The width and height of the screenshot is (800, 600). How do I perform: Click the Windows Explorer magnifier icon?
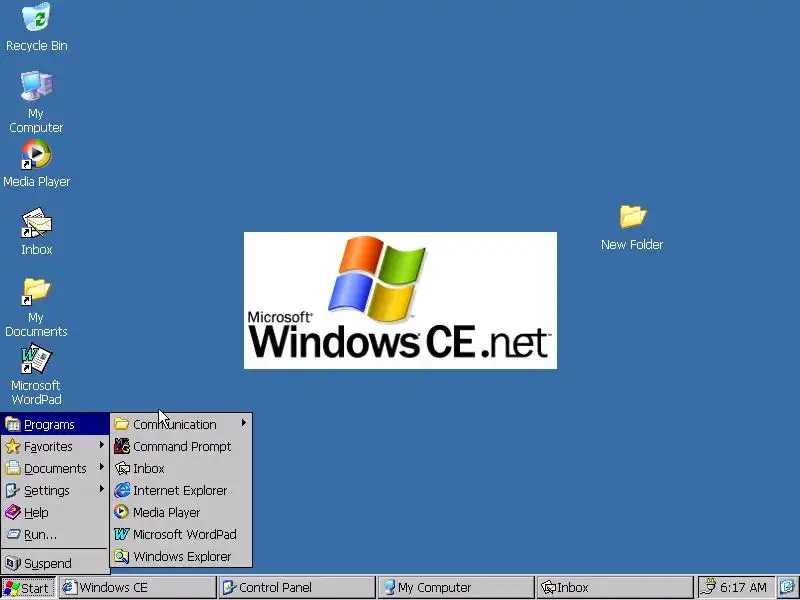click(x=122, y=556)
